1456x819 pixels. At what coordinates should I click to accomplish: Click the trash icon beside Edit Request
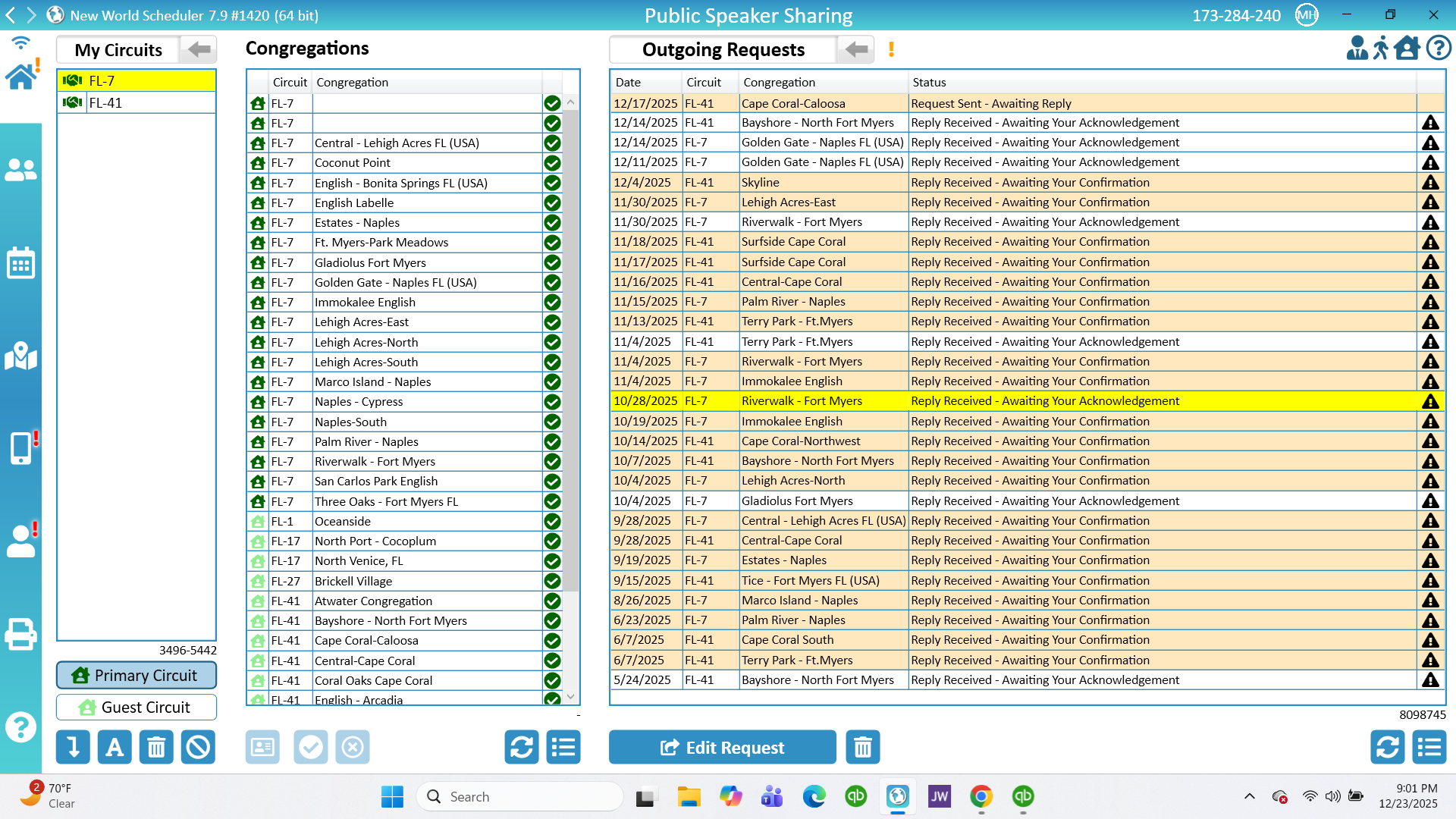coord(863,748)
